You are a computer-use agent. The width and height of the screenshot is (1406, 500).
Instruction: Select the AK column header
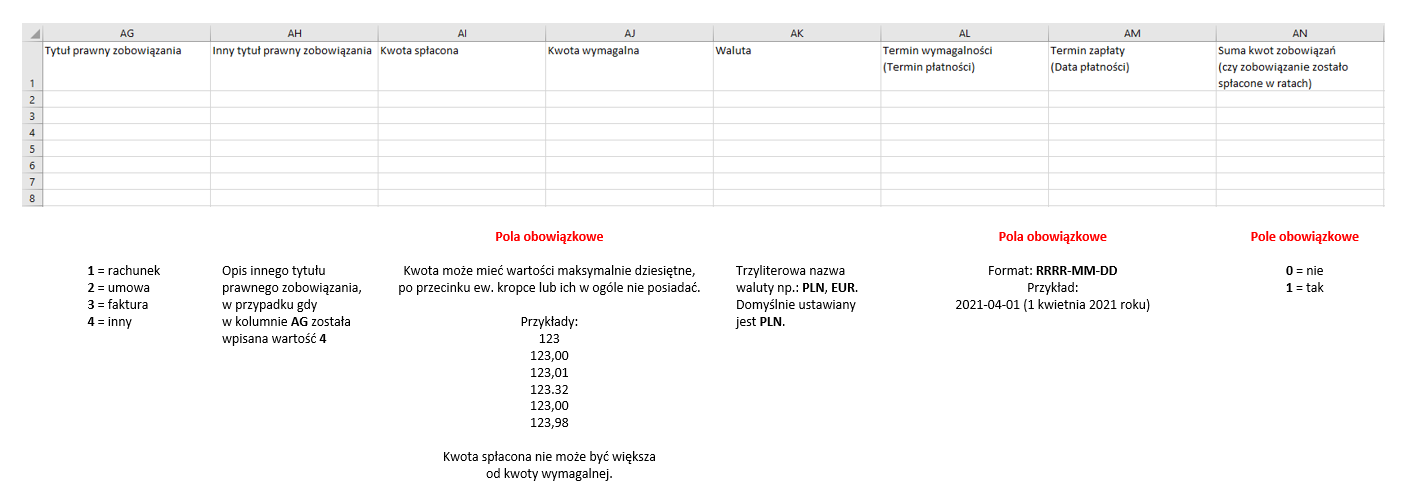(x=796, y=33)
